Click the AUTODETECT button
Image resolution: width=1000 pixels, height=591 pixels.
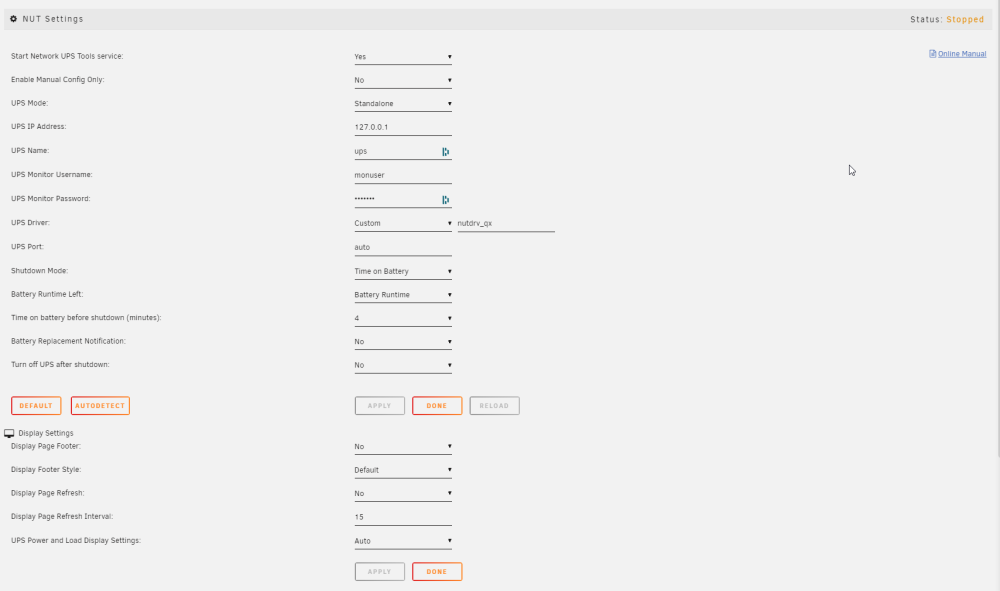[x=100, y=405]
